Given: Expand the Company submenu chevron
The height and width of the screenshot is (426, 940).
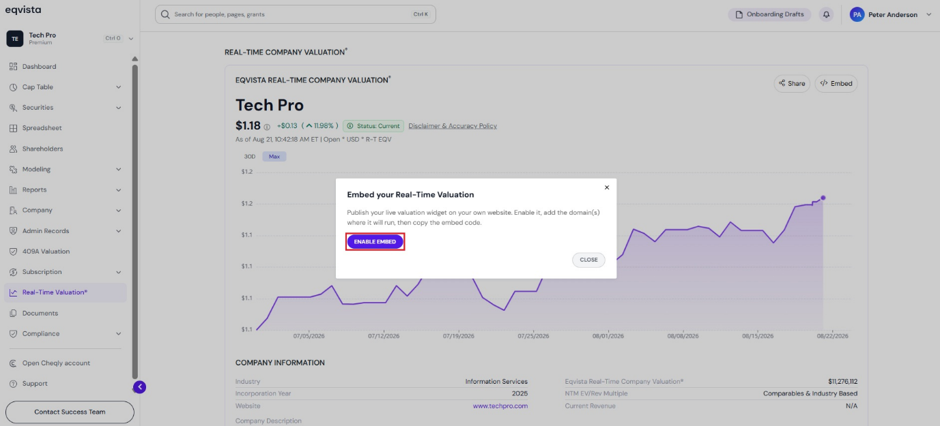Looking at the screenshot, I should (x=119, y=210).
